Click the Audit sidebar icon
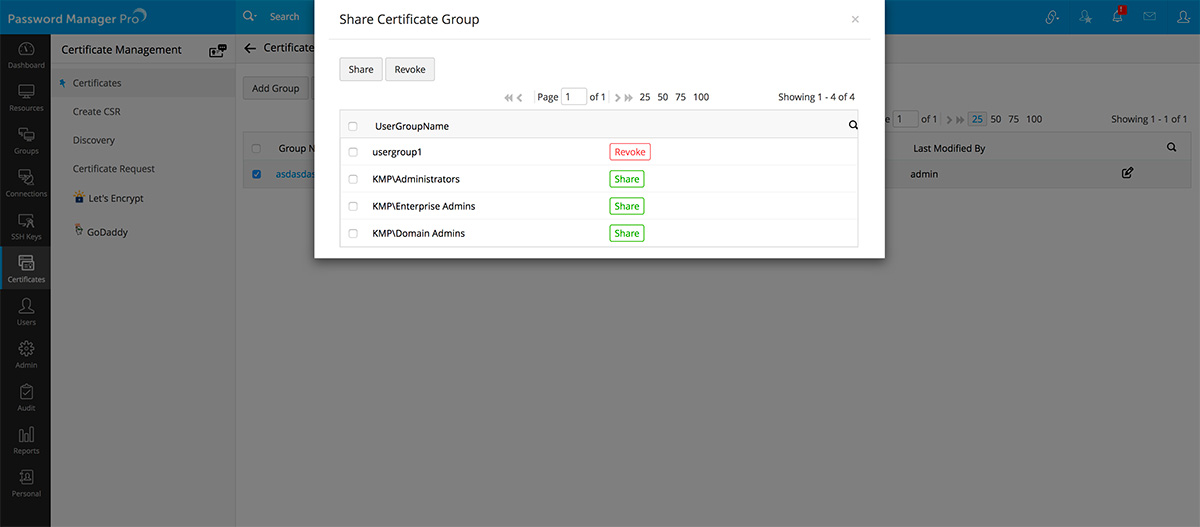 [26, 397]
